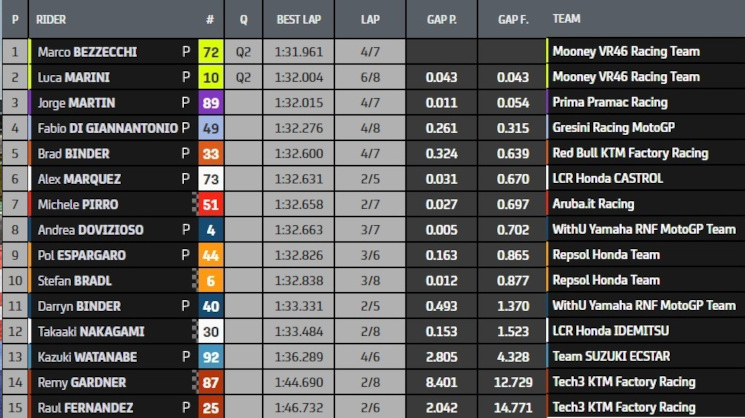Click the Q2 qualifier cell for Bezzecchi
The width and height of the screenshot is (745, 418).
coord(243,51)
